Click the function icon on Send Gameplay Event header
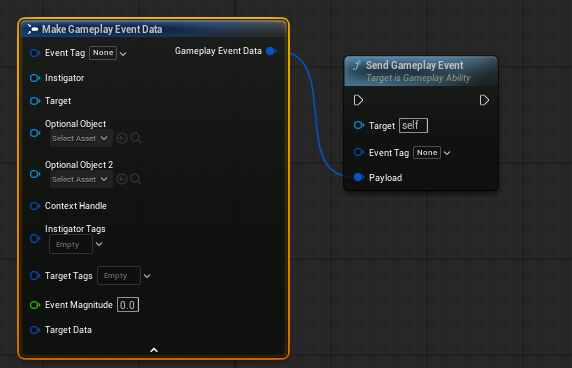The height and width of the screenshot is (368, 572). [x=357, y=66]
